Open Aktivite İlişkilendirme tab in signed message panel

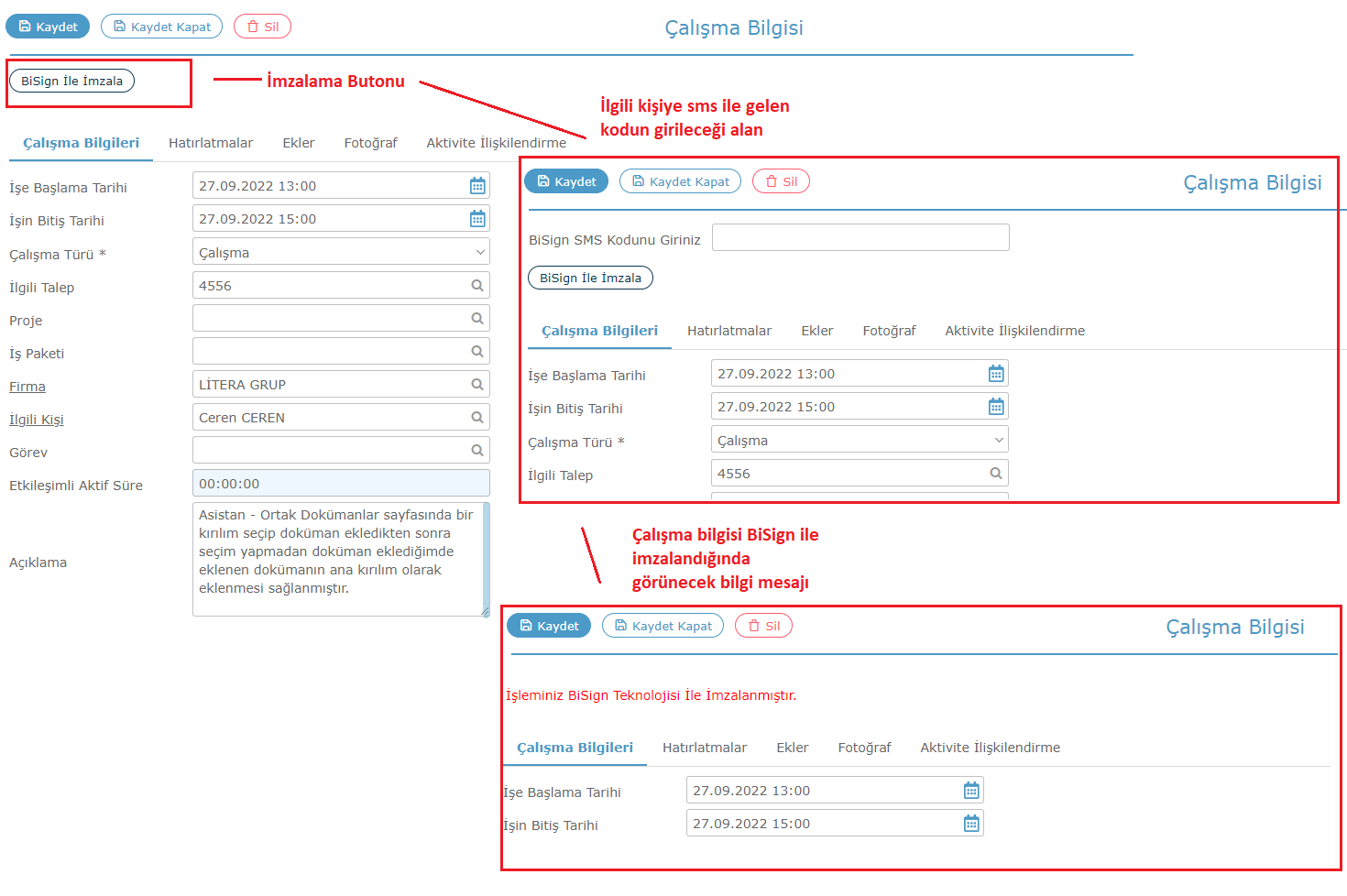990,748
